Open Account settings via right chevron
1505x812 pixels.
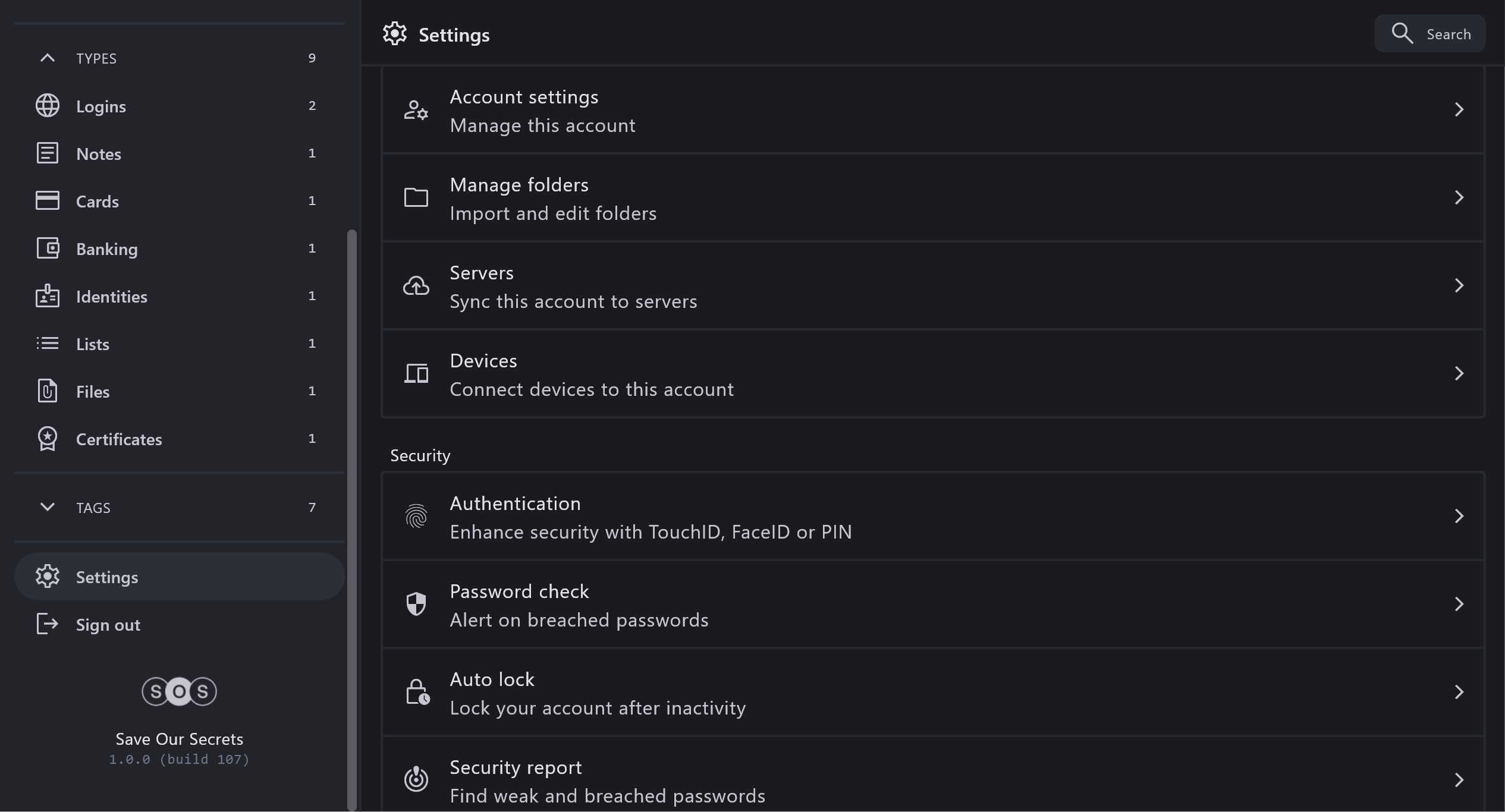coord(1459,109)
